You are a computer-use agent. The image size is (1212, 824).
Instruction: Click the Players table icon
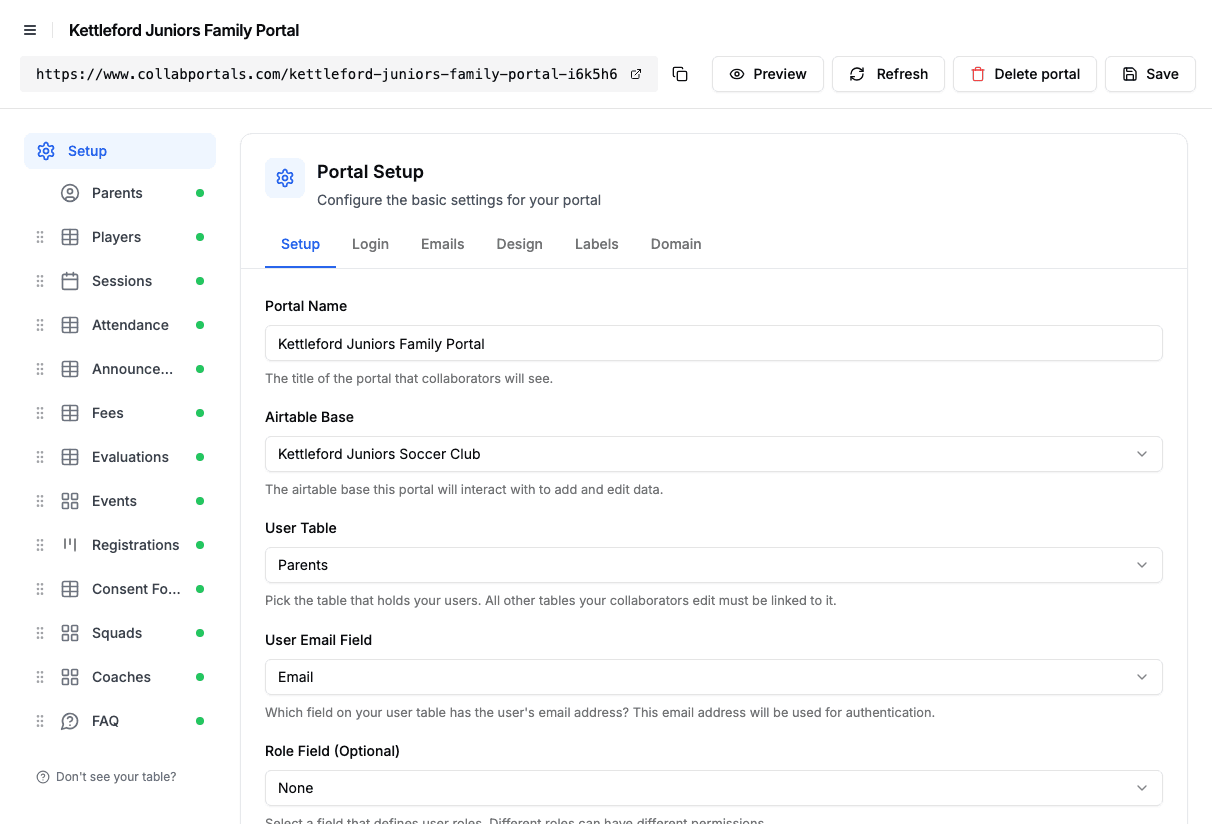click(x=70, y=237)
